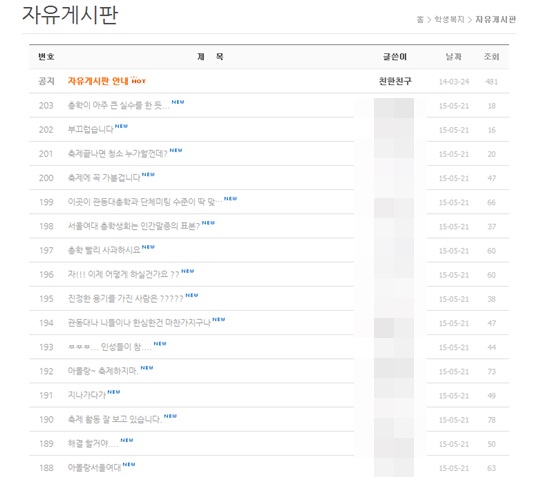Open post 192 아몰랑~ 축제하지마
The height and width of the screenshot is (477, 540).
click(103, 371)
